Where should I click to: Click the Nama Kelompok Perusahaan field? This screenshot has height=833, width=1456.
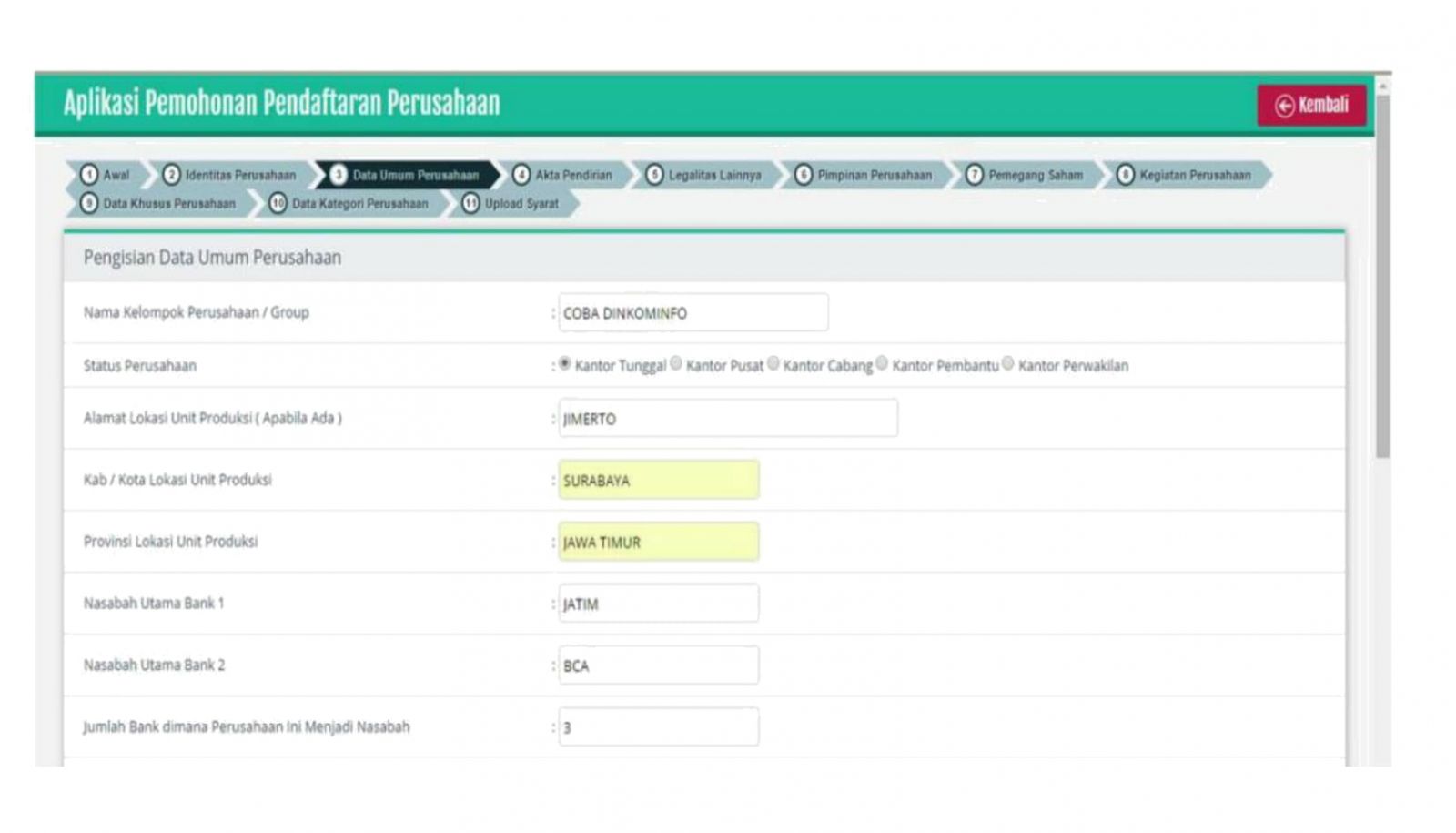click(693, 313)
